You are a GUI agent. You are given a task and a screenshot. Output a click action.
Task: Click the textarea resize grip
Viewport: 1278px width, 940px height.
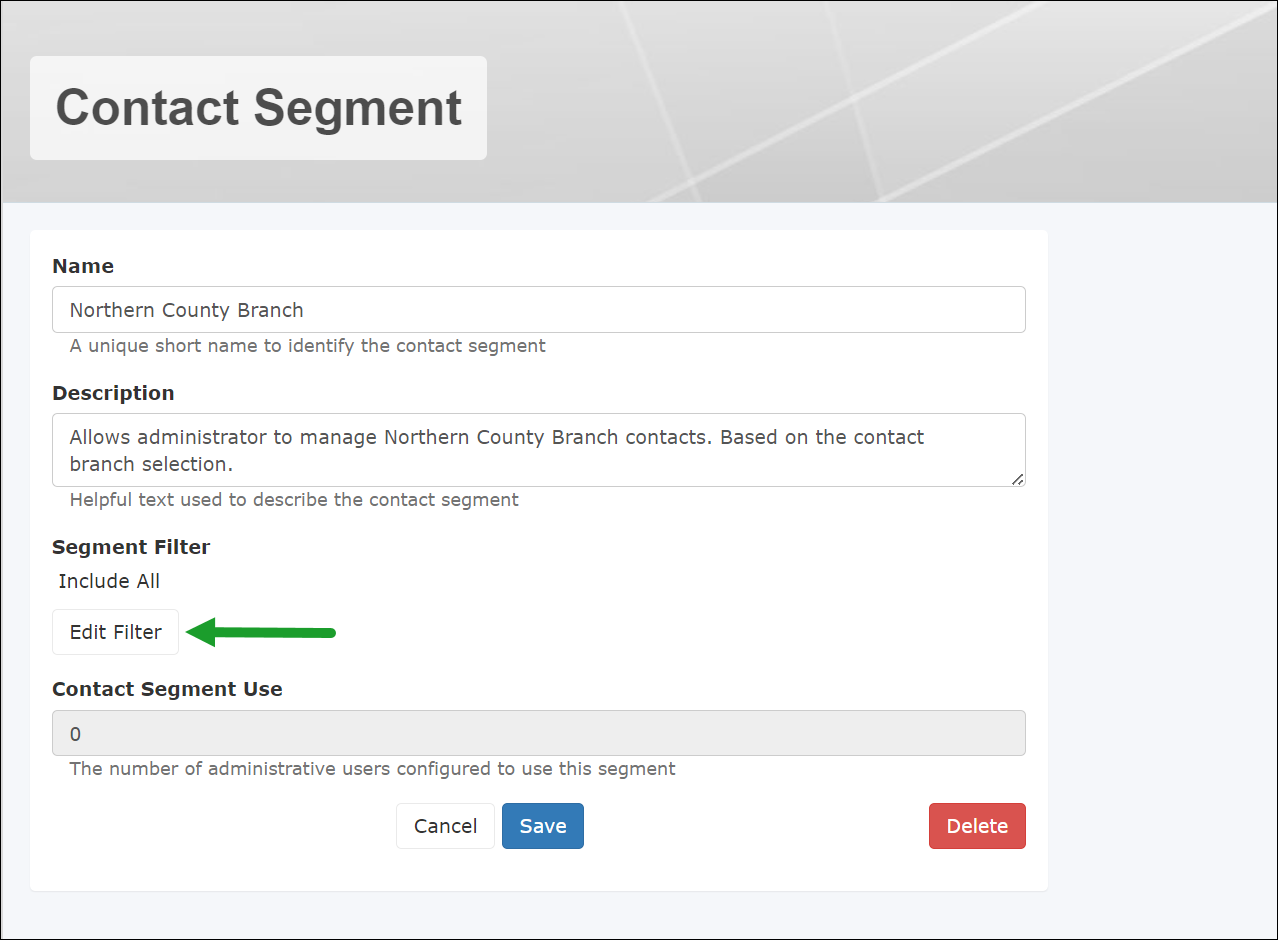point(1020,481)
